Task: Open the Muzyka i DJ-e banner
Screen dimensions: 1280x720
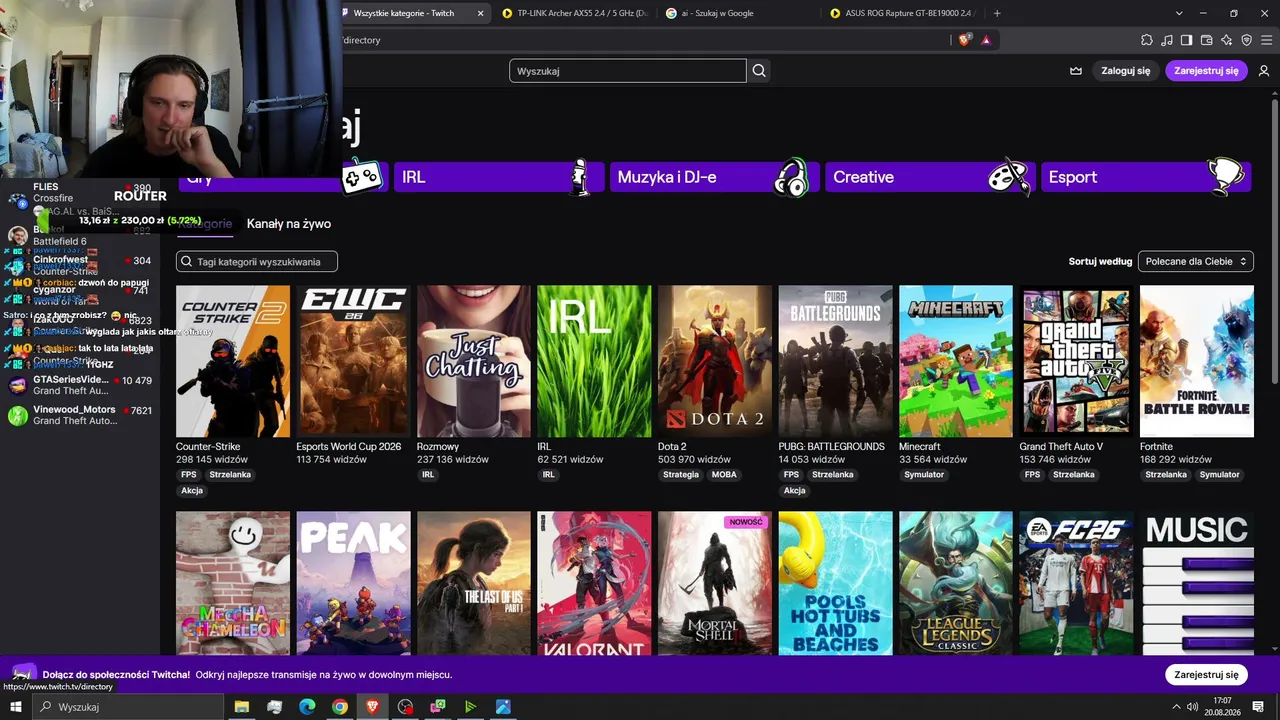Action: [714, 177]
